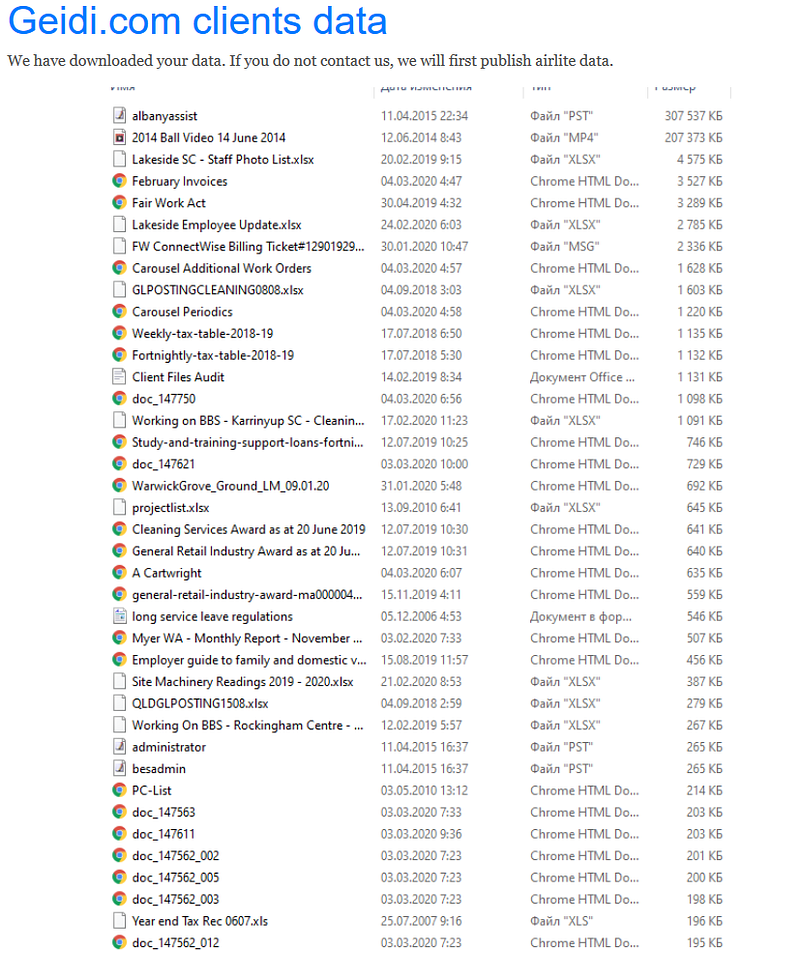Select file name general-retail-industry-award-ma000004
Screen dimensions: 800x953
[247, 594]
